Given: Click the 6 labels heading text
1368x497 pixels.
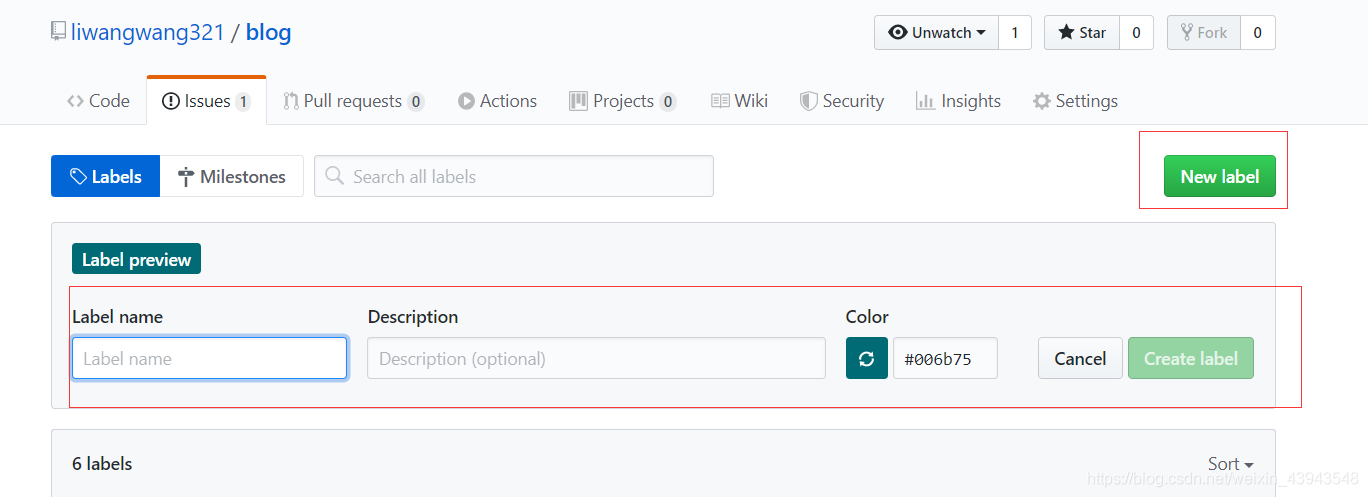Looking at the screenshot, I should tap(102, 463).
